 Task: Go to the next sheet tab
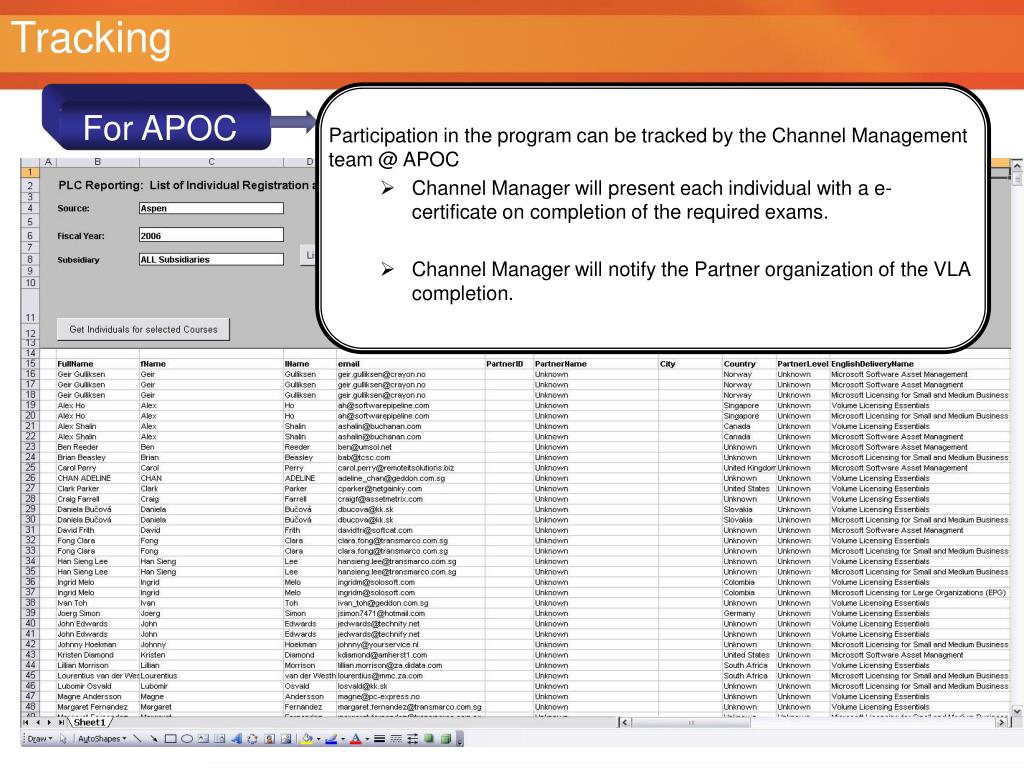coord(50,722)
